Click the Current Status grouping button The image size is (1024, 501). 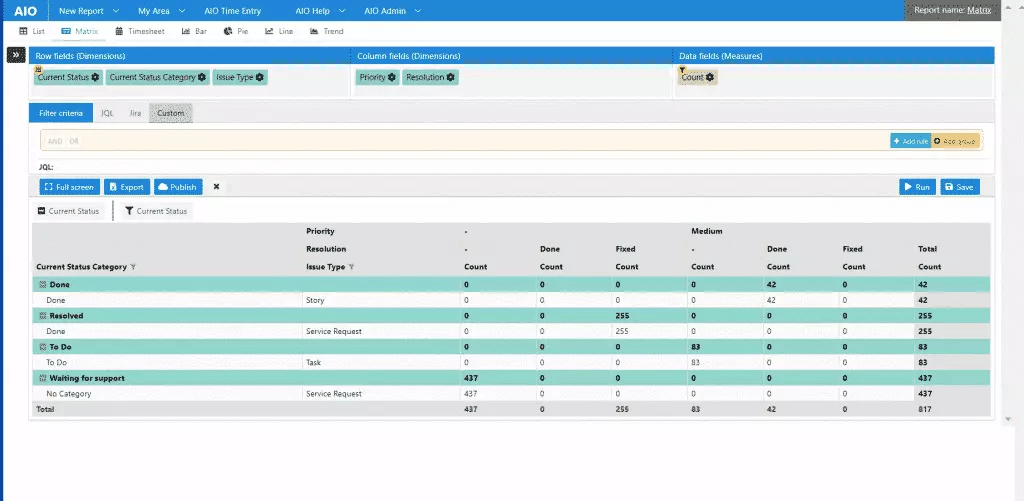pyautogui.click(x=69, y=211)
